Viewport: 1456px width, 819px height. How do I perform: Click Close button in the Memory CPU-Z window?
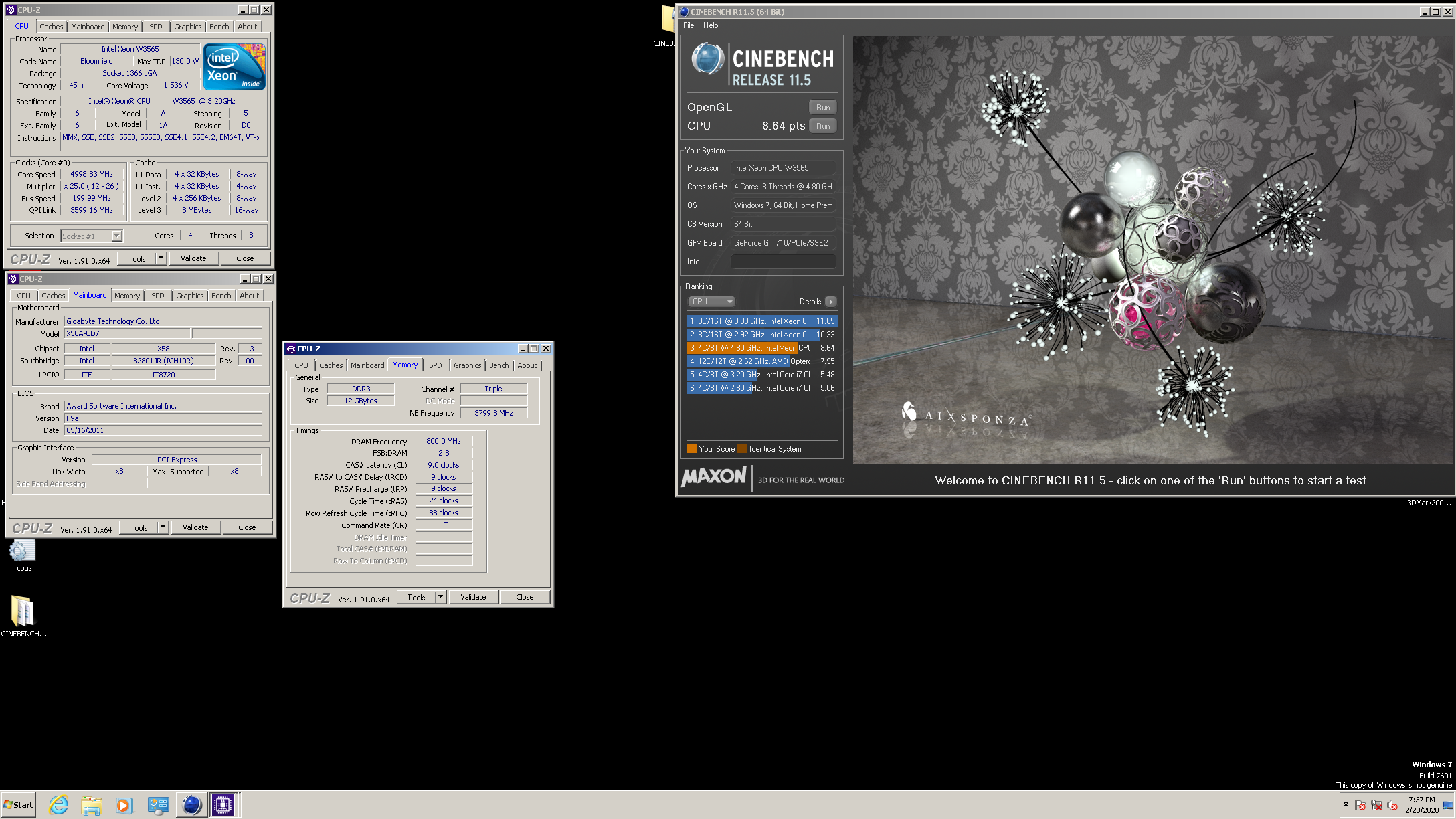pos(525,597)
